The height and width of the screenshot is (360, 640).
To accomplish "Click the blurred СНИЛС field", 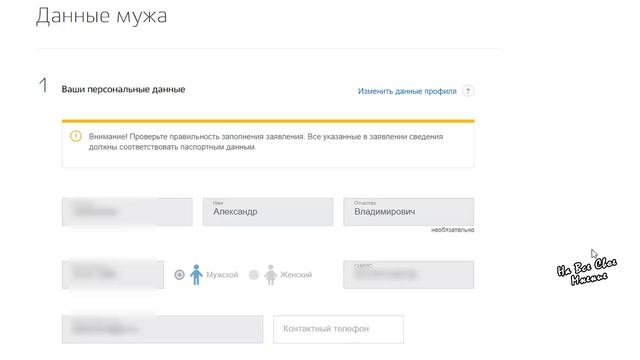I will point(409,275).
